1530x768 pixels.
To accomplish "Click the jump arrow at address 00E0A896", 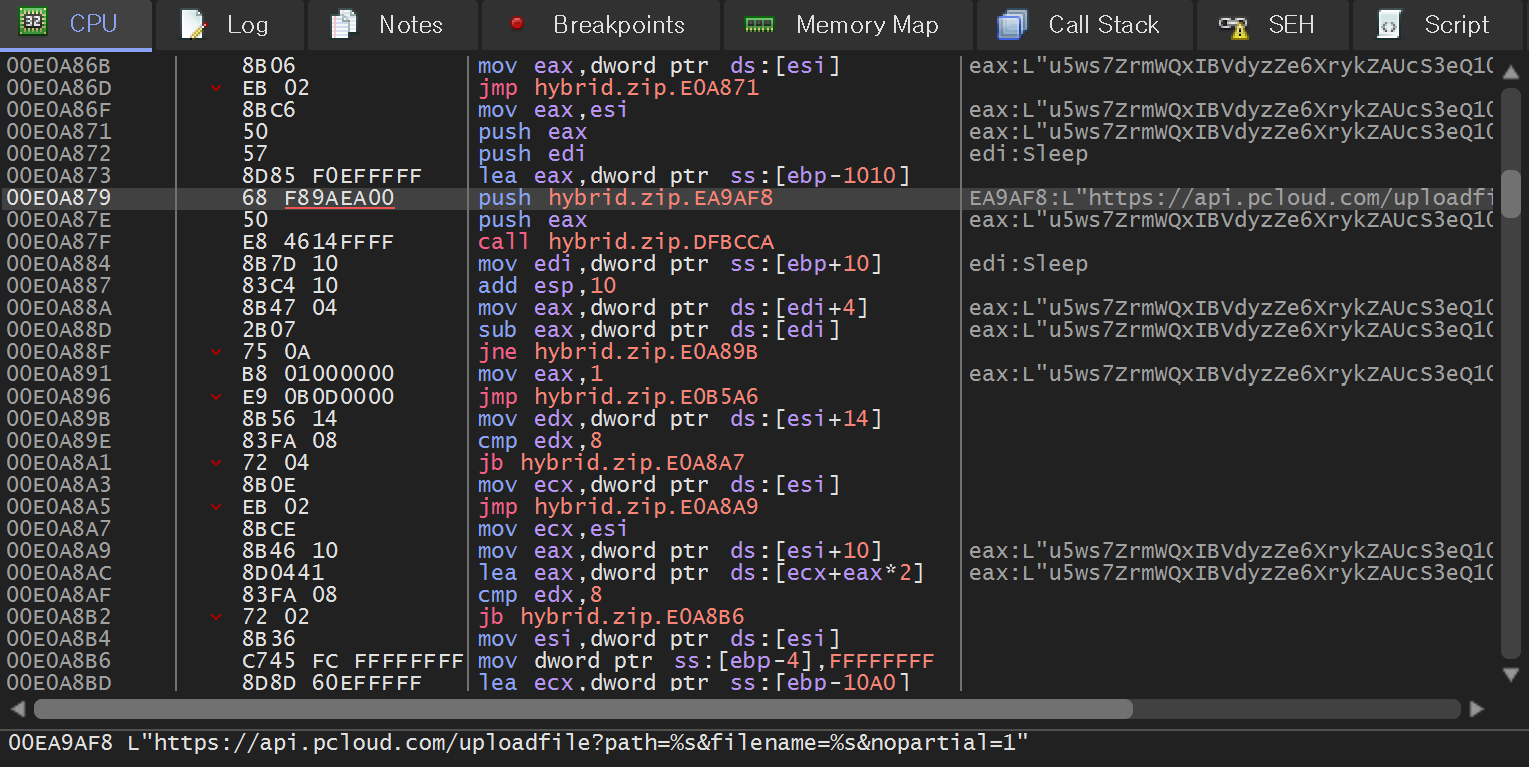I will [x=216, y=397].
